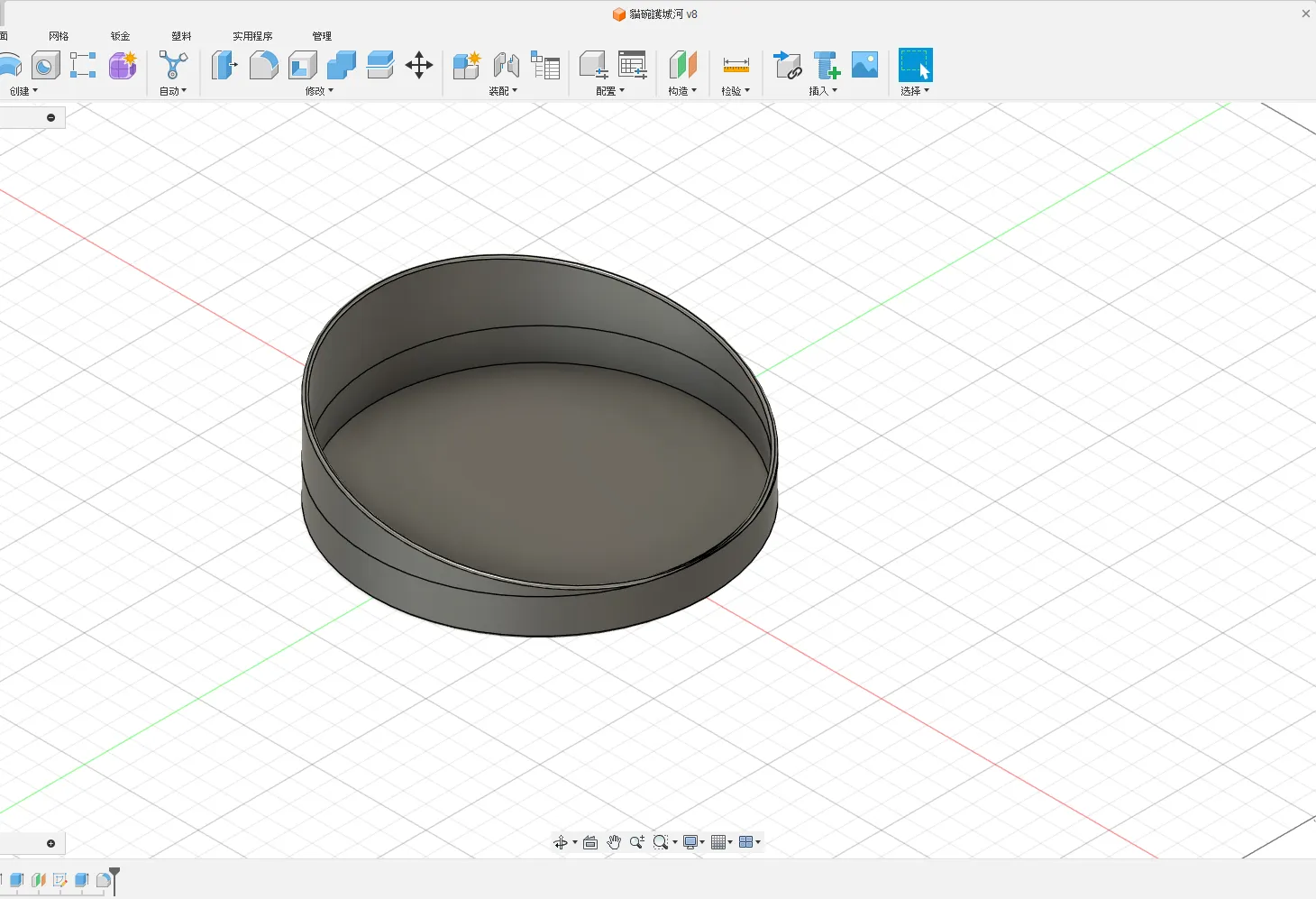Open the Display Settings dropdown arrow
This screenshot has height=899, width=1316.
pos(704,842)
